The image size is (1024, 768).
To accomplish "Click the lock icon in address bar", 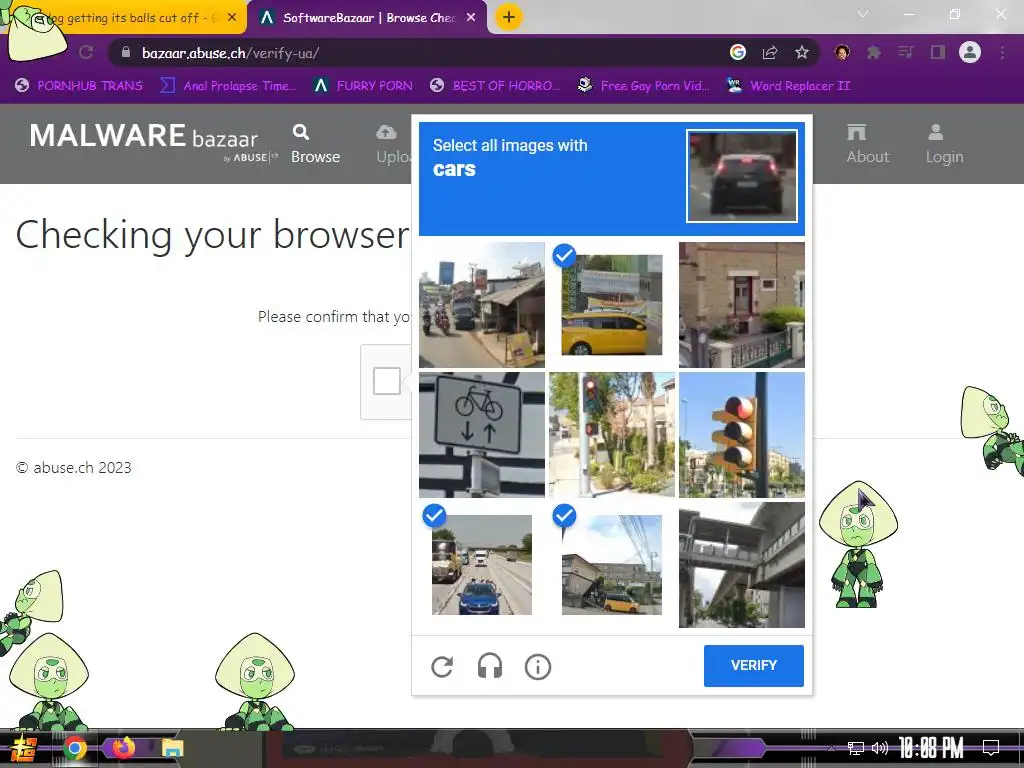I will click(125, 52).
